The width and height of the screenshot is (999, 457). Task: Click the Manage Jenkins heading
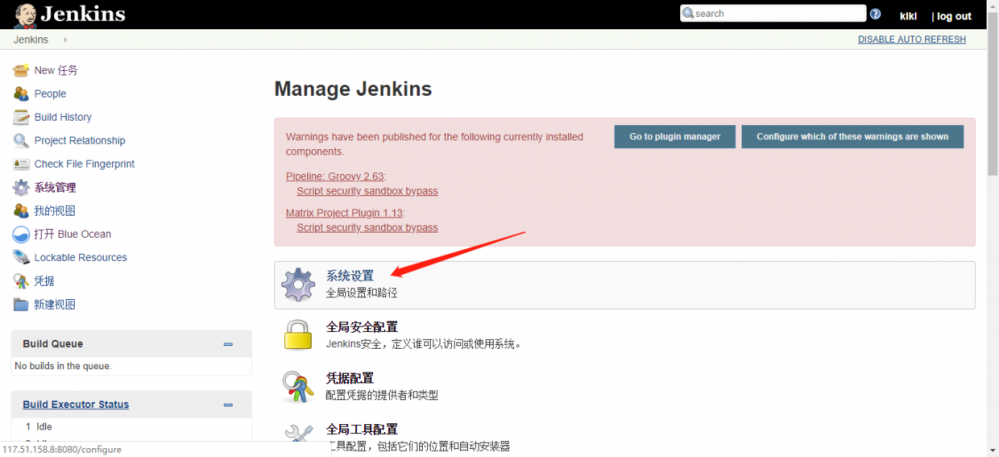coord(353,89)
